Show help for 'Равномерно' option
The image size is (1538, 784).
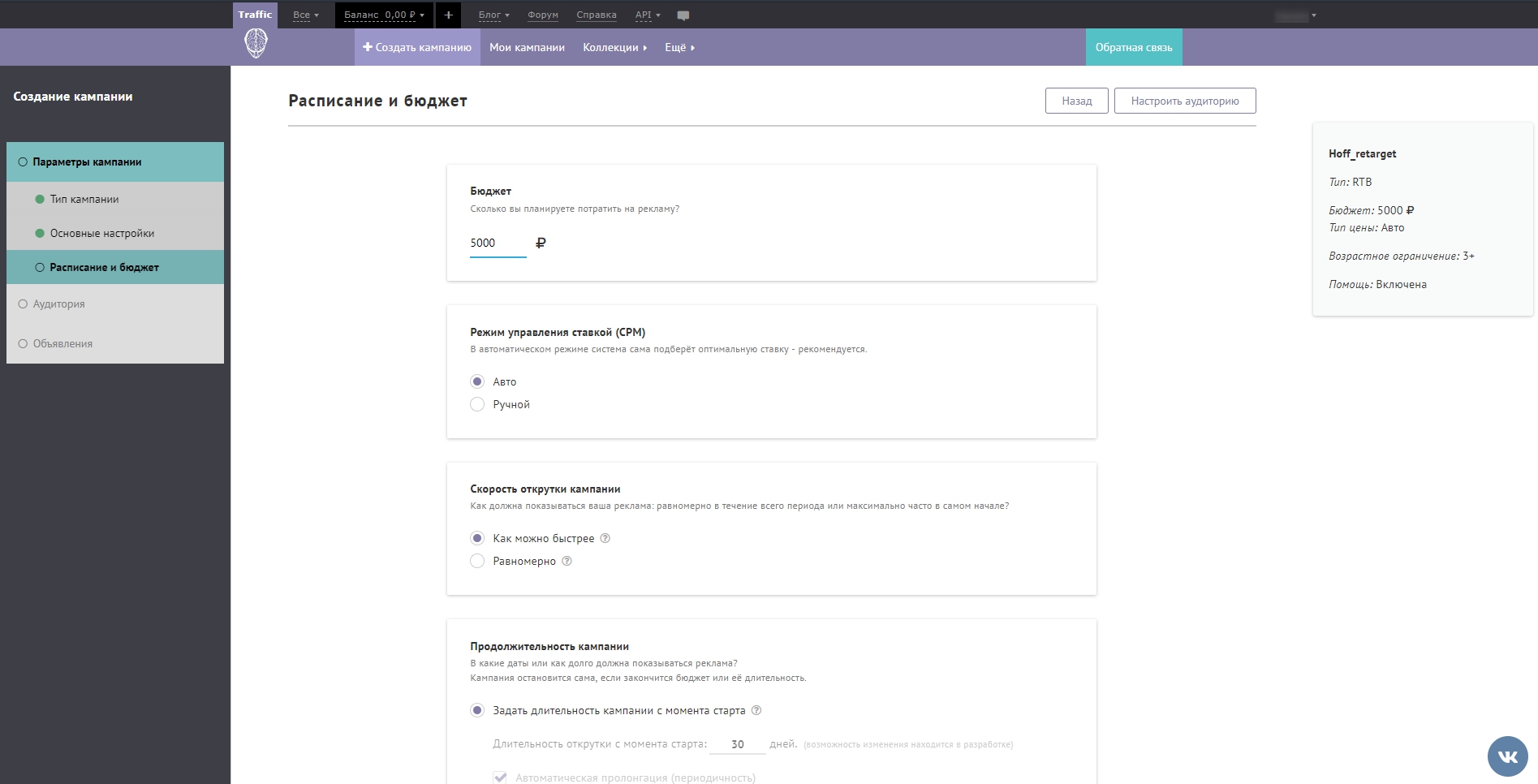click(567, 561)
